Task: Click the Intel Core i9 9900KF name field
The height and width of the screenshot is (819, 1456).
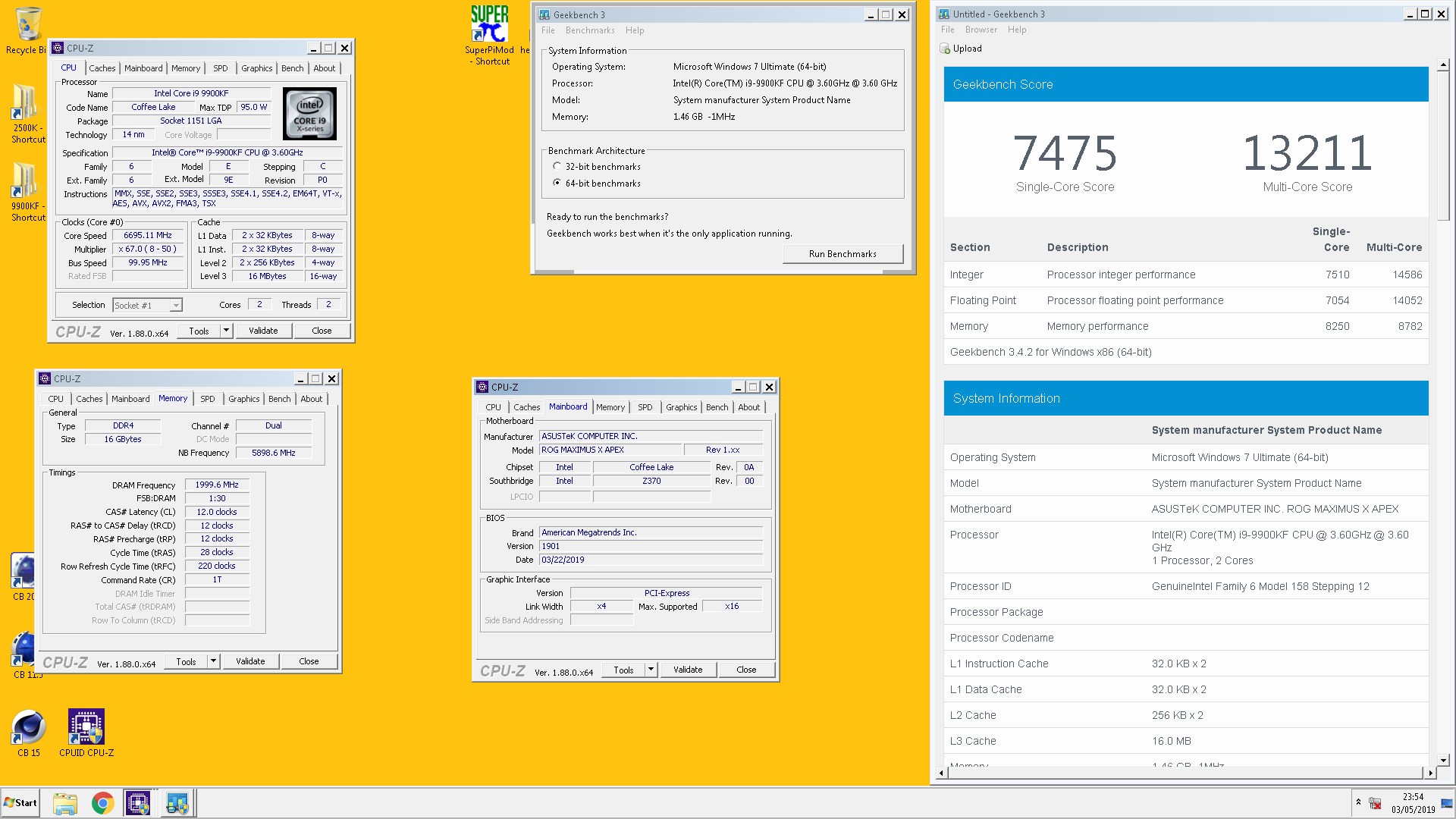Action: coord(191,93)
